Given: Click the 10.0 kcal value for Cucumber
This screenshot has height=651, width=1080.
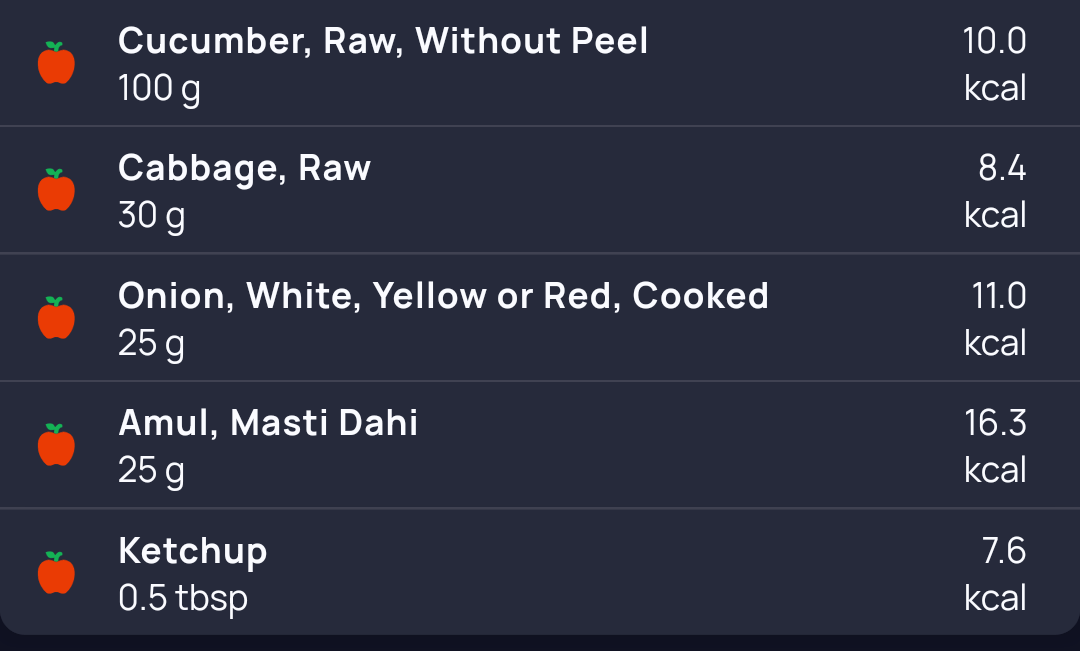Looking at the screenshot, I should 995,64.
